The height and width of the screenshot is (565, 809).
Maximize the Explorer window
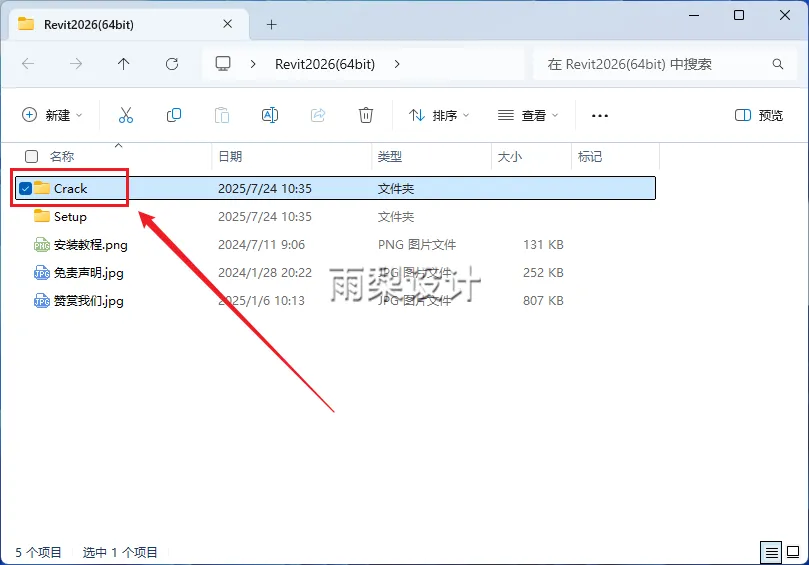point(739,15)
